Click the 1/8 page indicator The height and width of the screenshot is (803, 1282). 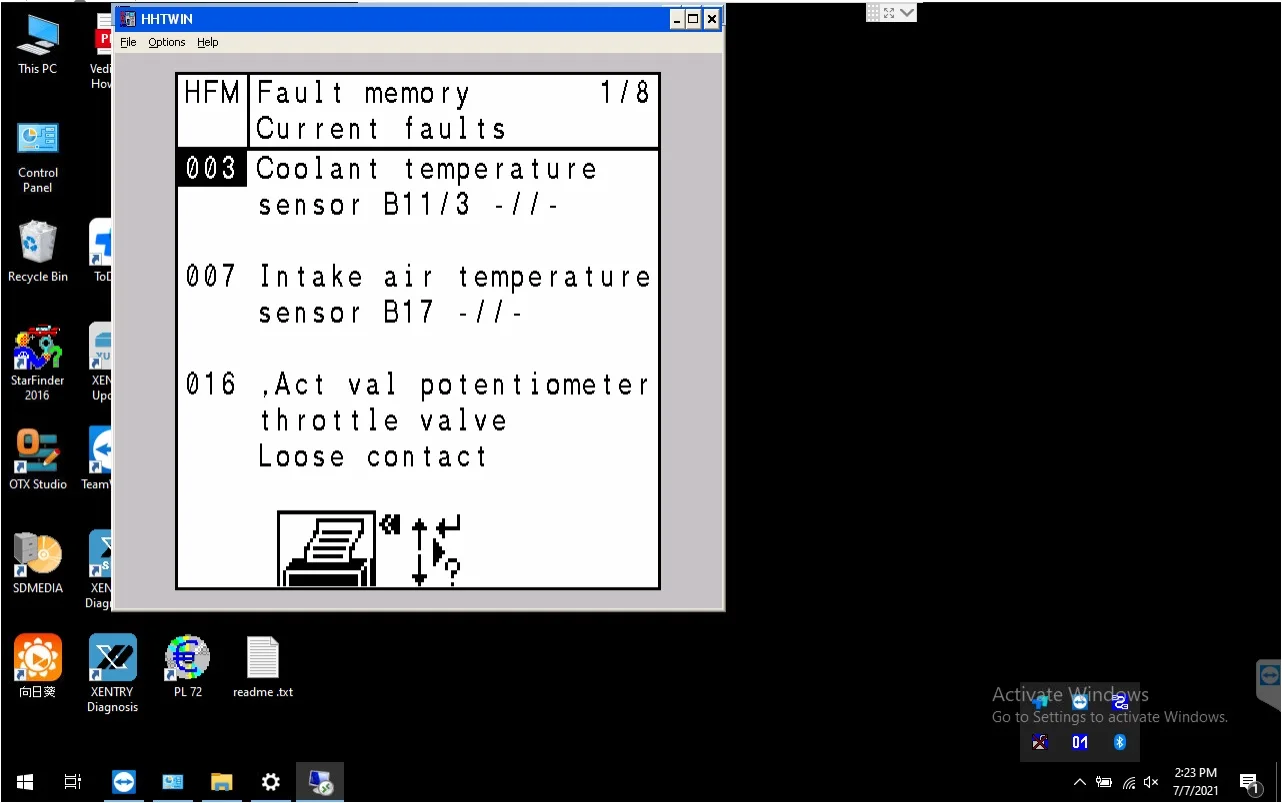point(625,93)
